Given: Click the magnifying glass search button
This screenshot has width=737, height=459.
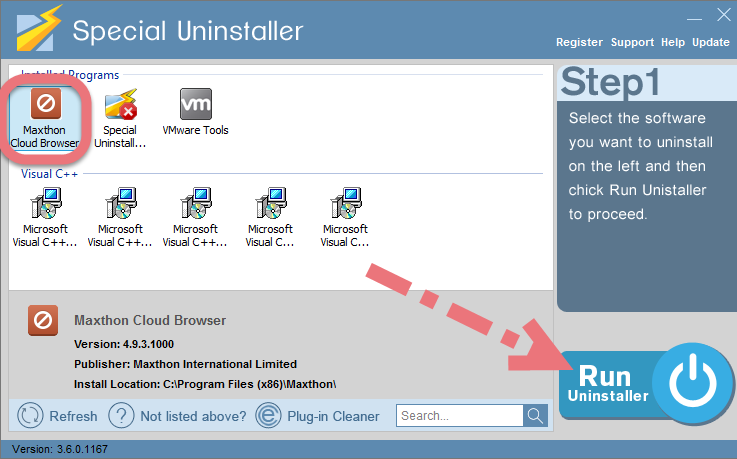Looking at the screenshot, I should (535, 416).
